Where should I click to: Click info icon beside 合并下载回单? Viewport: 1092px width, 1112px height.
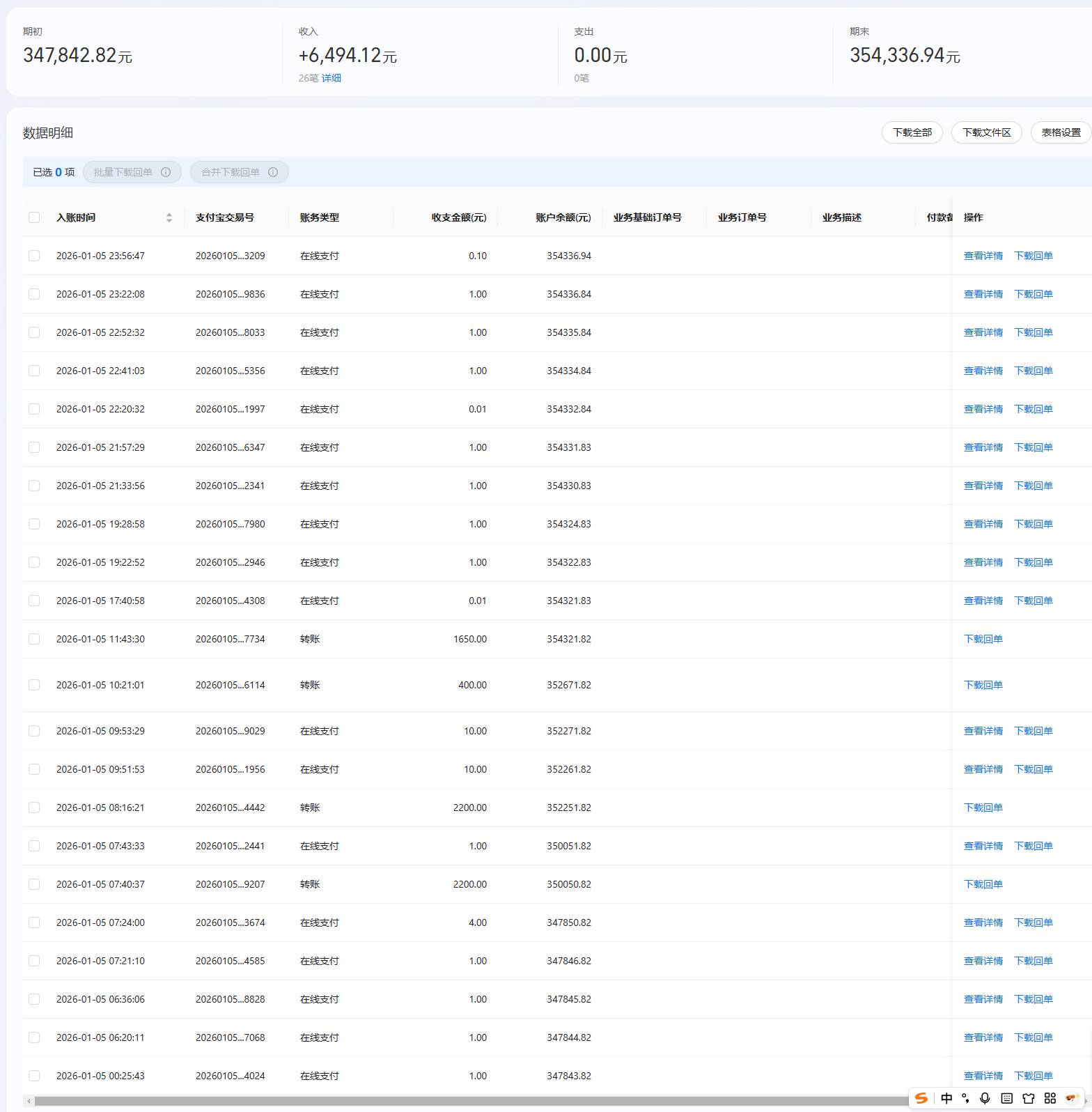273,172
